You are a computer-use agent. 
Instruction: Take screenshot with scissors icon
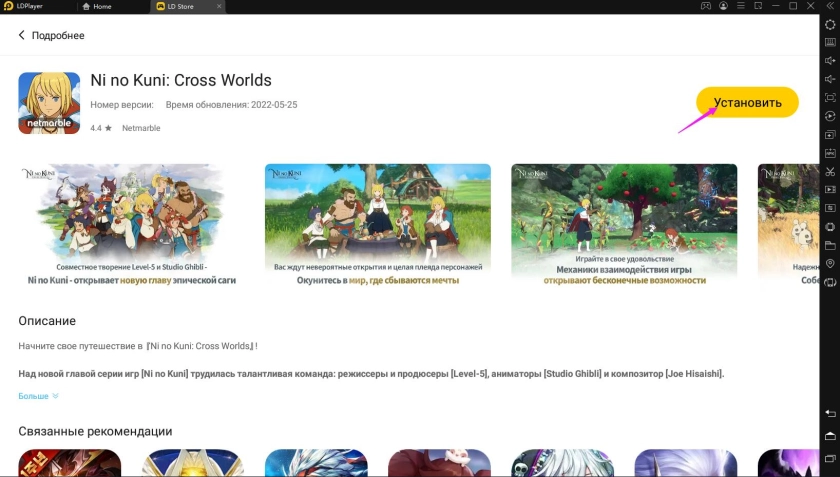[x=830, y=172]
